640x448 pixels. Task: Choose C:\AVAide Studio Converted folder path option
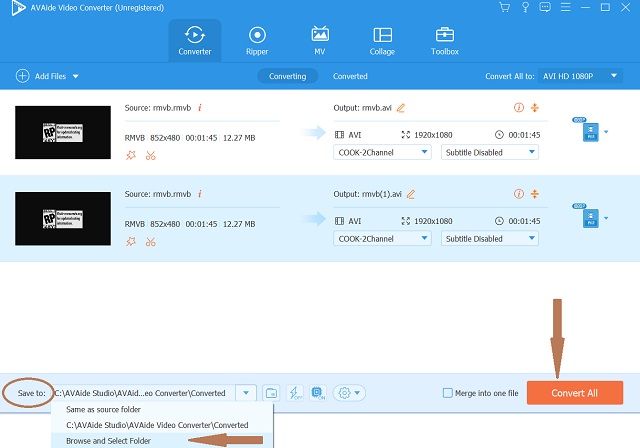pos(162,425)
